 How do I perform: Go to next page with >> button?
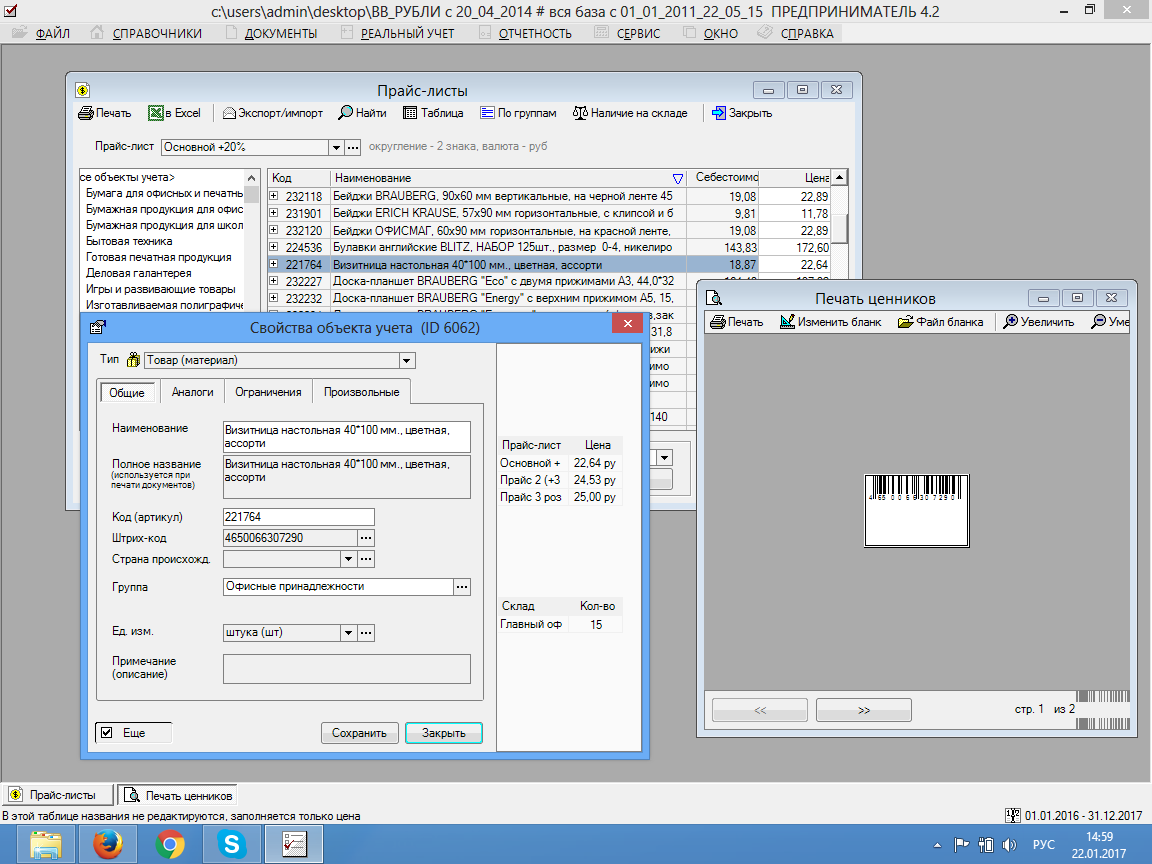pos(864,710)
